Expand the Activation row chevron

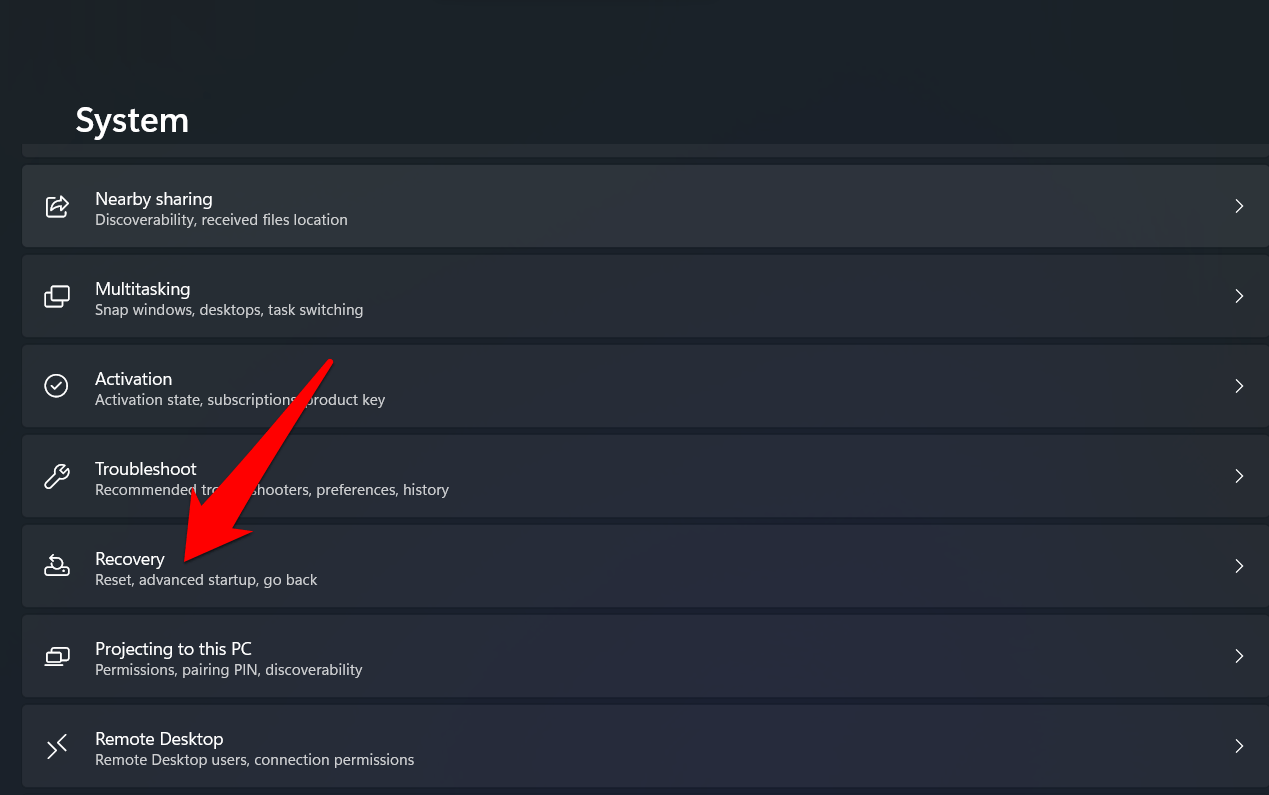[x=1239, y=386]
